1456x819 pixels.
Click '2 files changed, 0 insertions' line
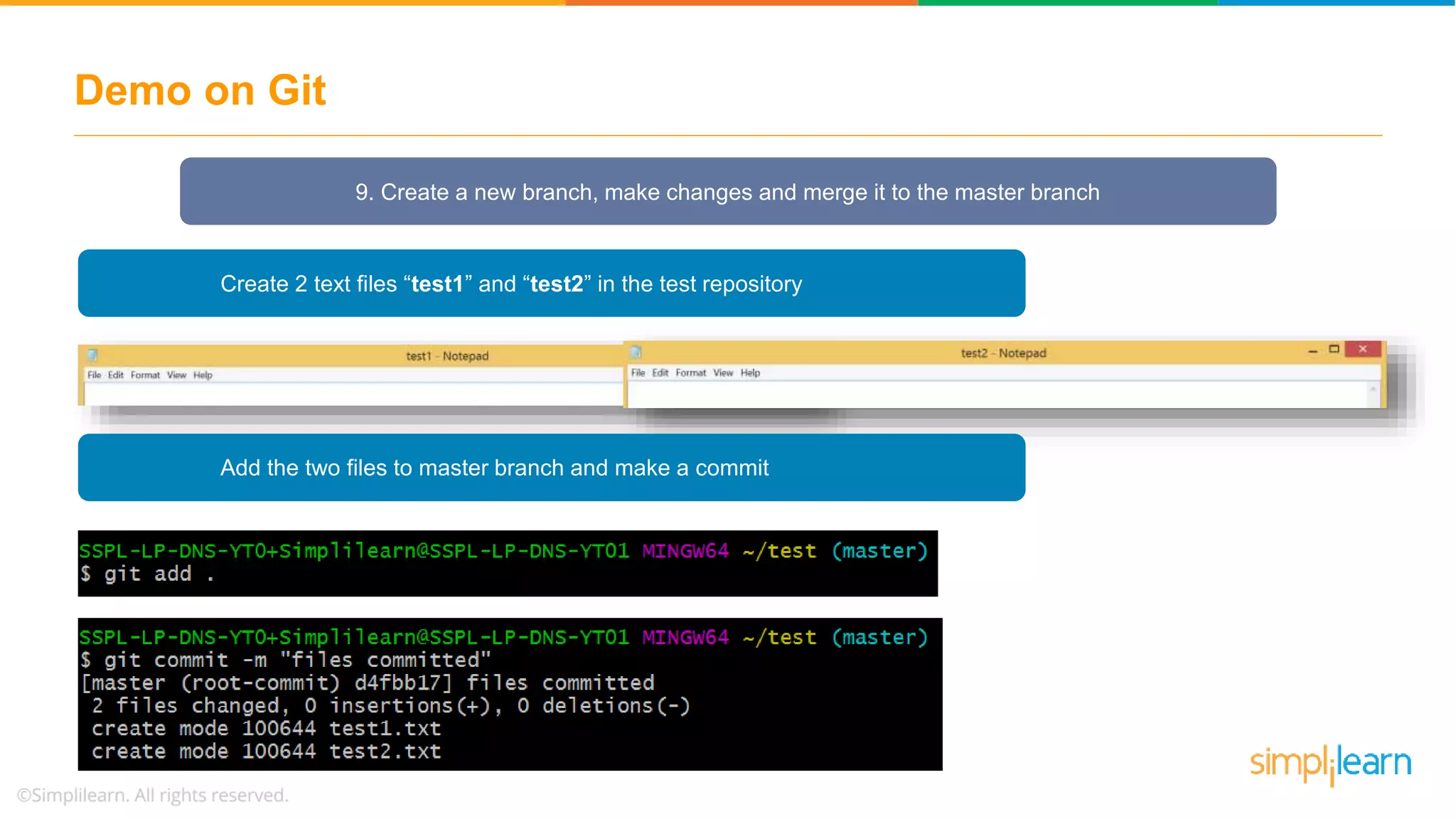(390, 706)
